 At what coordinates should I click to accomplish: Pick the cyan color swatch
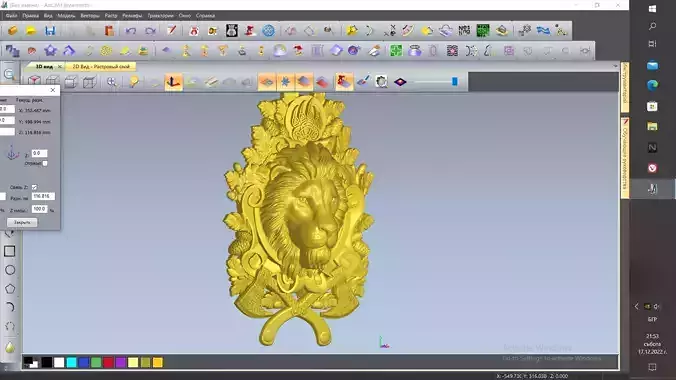point(72,362)
